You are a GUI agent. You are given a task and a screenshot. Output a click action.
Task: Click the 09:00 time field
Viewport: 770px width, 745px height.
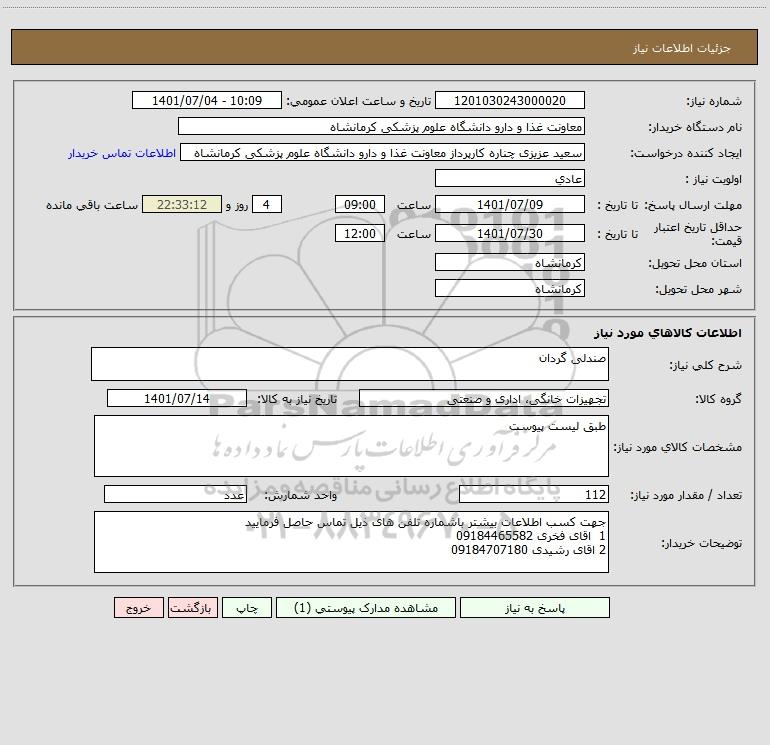(x=359, y=204)
